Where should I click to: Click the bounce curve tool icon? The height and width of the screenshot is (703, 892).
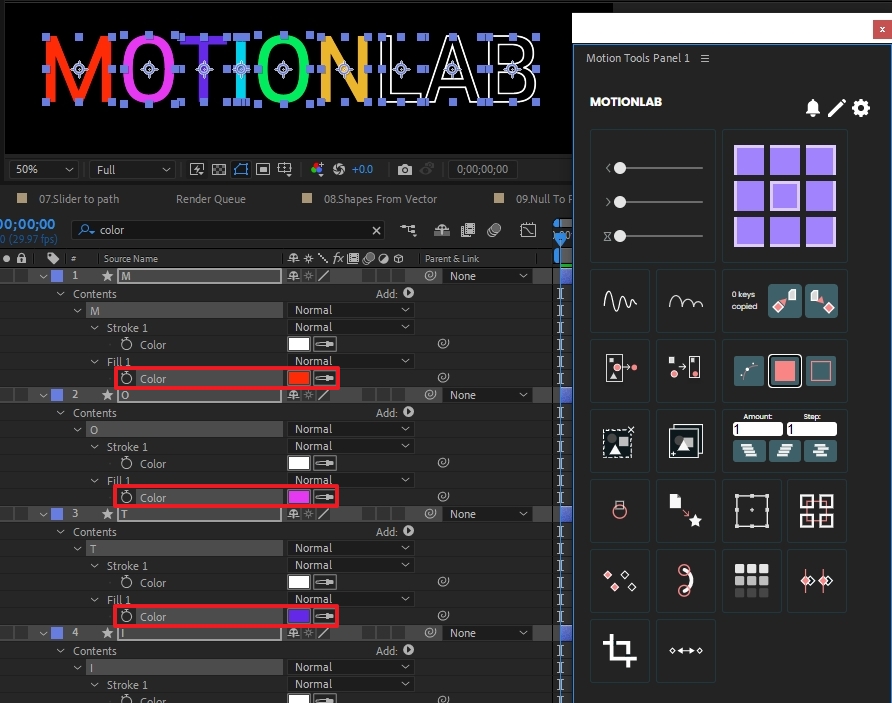(x=685, y=301)
